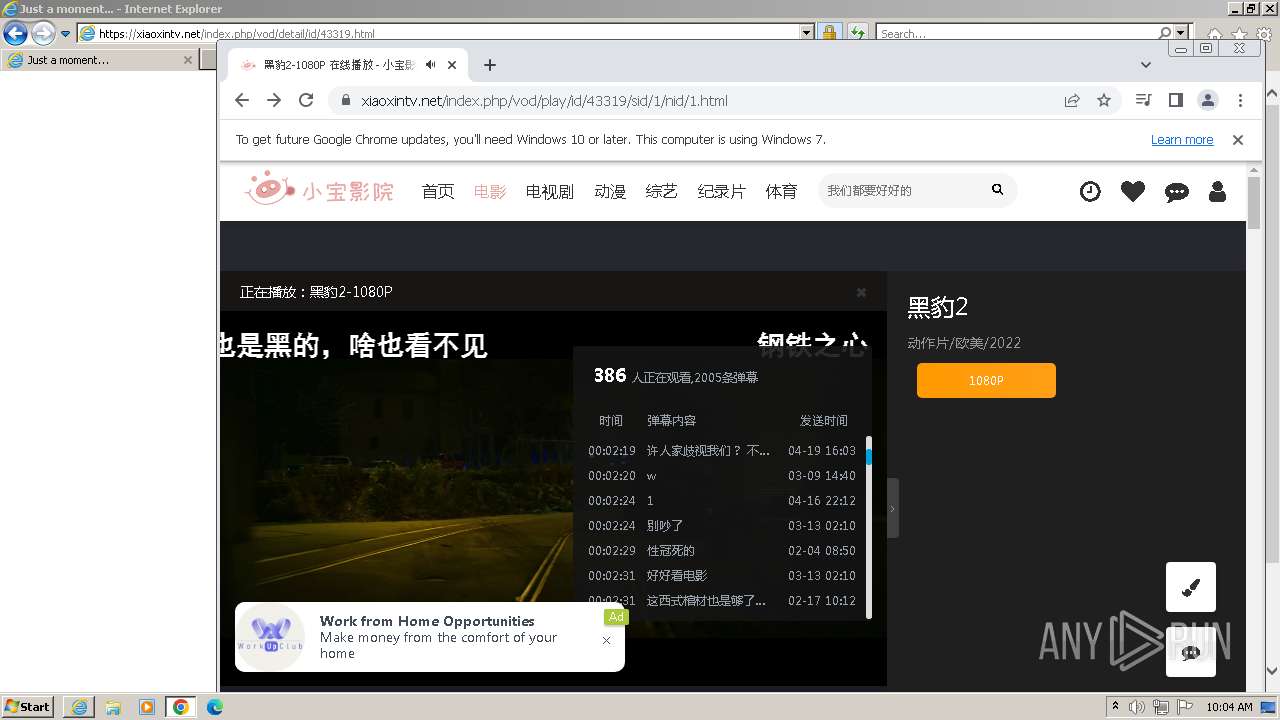The width and height of the screenshot is (1280, 720).
Task: Select danmaku comment 好好看电影
Action: (x=677, y=576)
